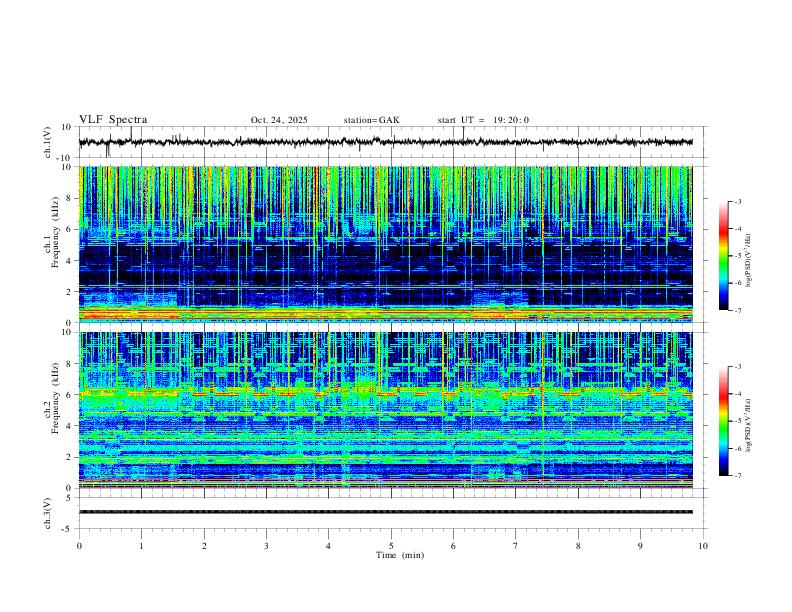Click time axis tick label '2'
Screen dimensions: 792x612
click(x=204, y=546)
